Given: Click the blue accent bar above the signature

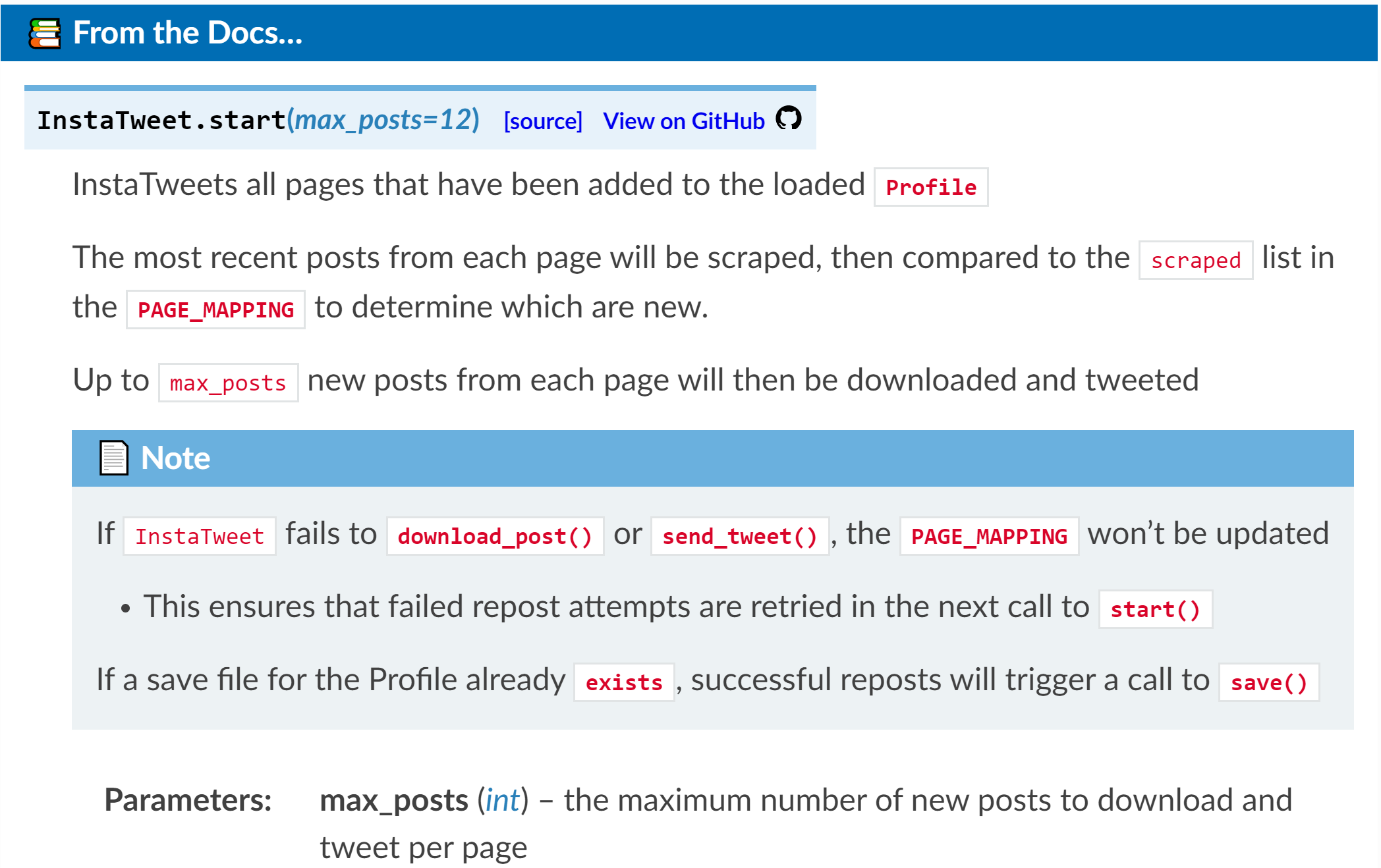Looking at the screenshot, I should pyautogui.click(x=420, y=88).
